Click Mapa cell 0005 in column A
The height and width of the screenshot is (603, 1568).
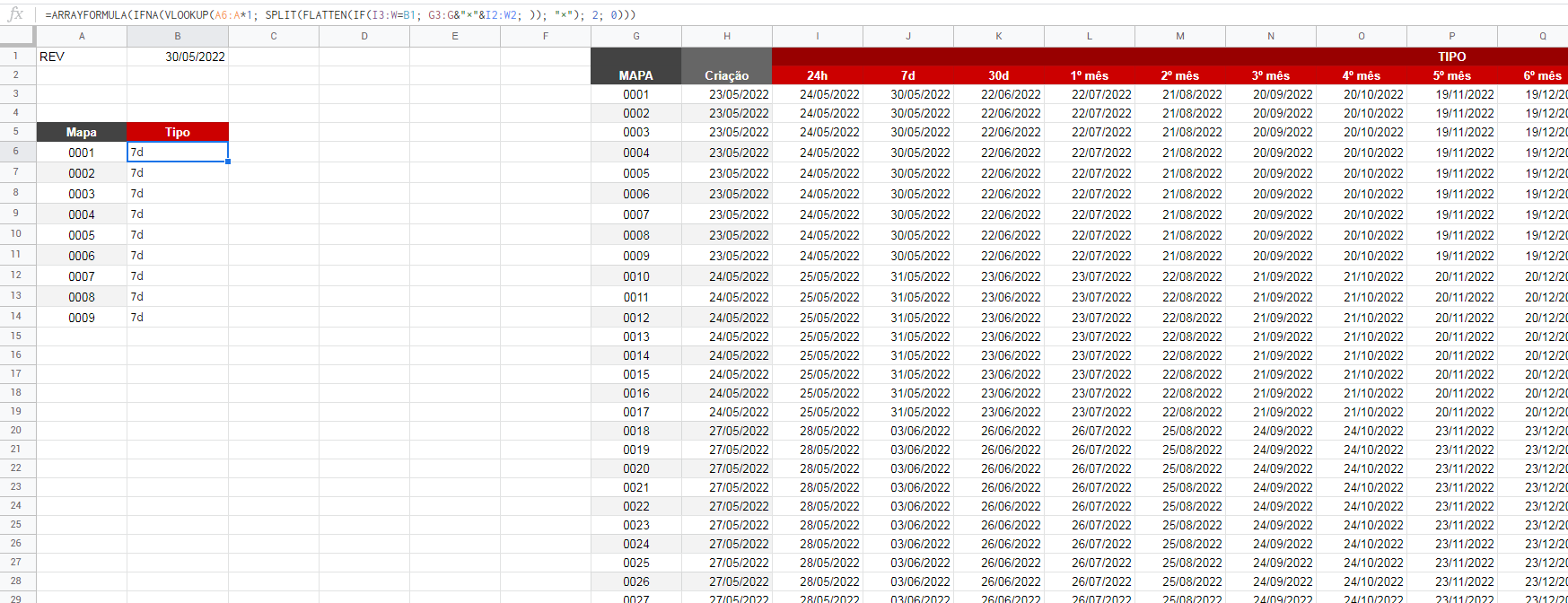click(82, 235)
